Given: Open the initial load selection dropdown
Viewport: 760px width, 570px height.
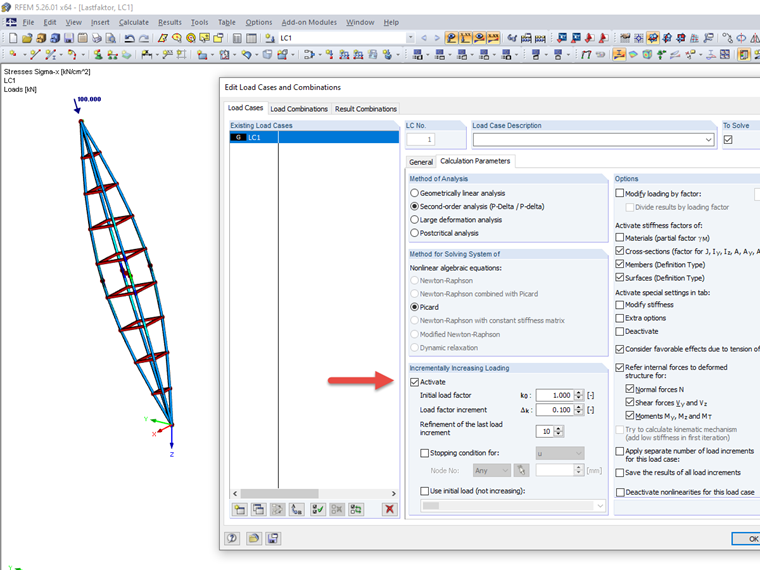Looking at the screenshot, I should point(600,506).
